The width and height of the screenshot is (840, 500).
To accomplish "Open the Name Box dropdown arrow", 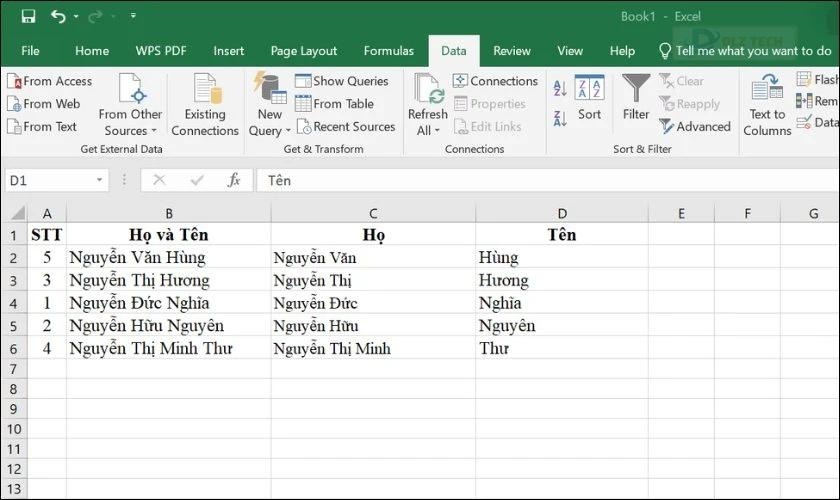I will pyautogui.click(x=100, y=180).
